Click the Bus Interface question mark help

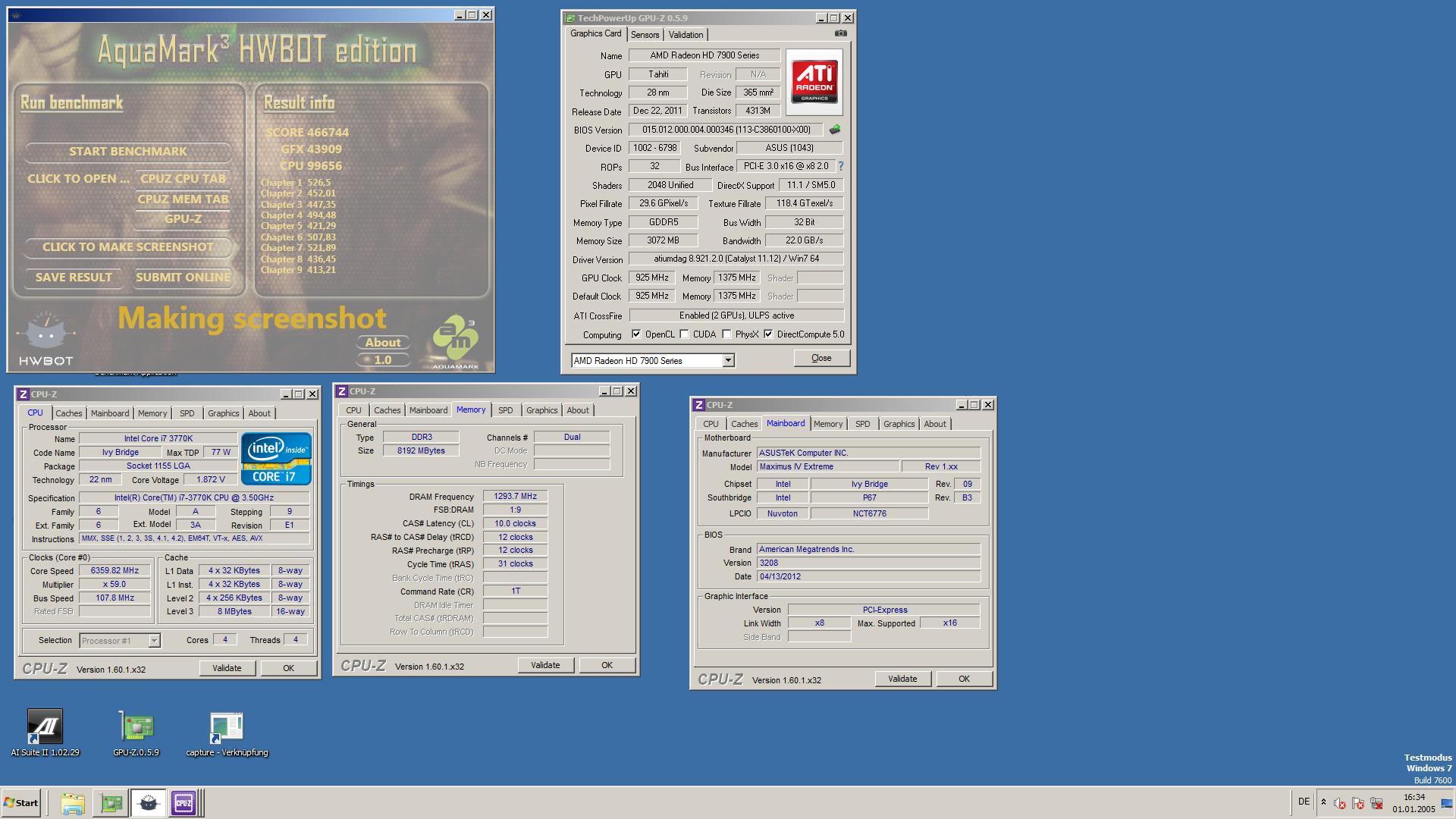840,166
